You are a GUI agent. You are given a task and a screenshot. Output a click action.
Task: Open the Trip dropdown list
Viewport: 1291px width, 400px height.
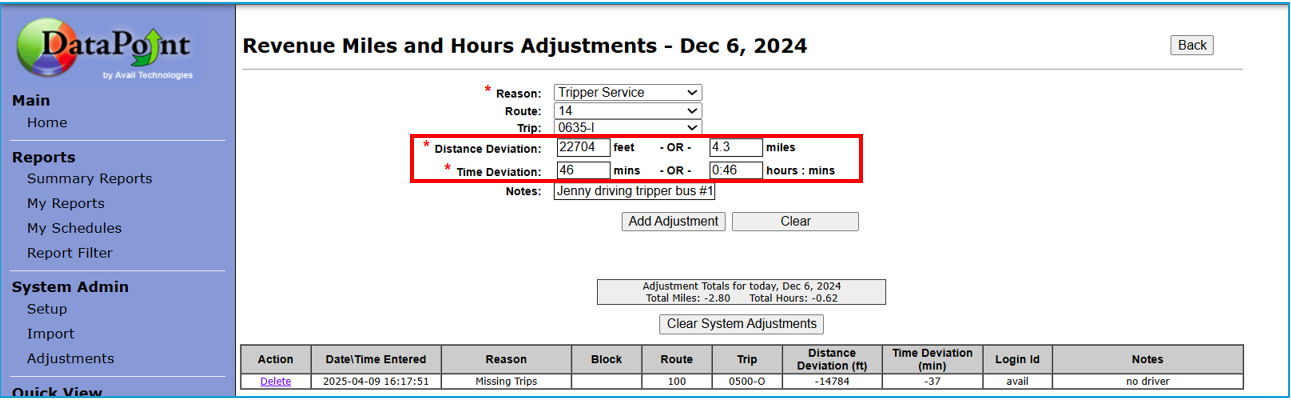pos(627,128)
